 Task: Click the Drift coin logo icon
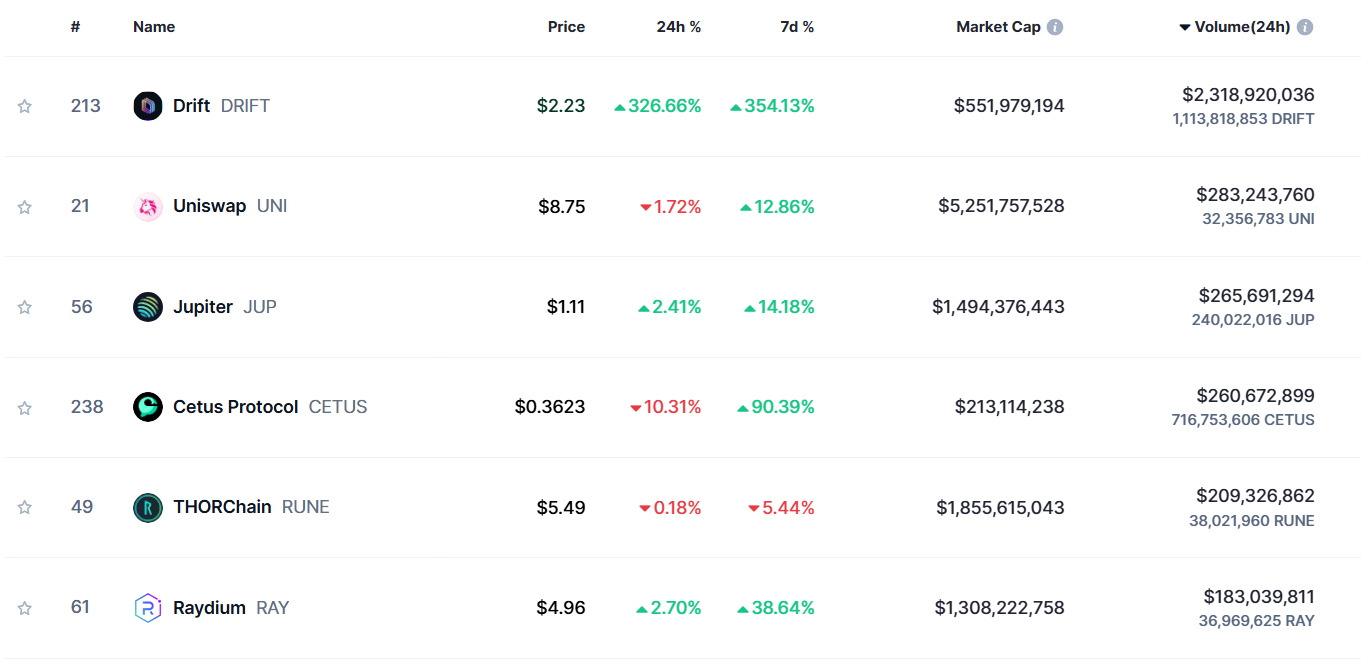[x=148, y=106]
